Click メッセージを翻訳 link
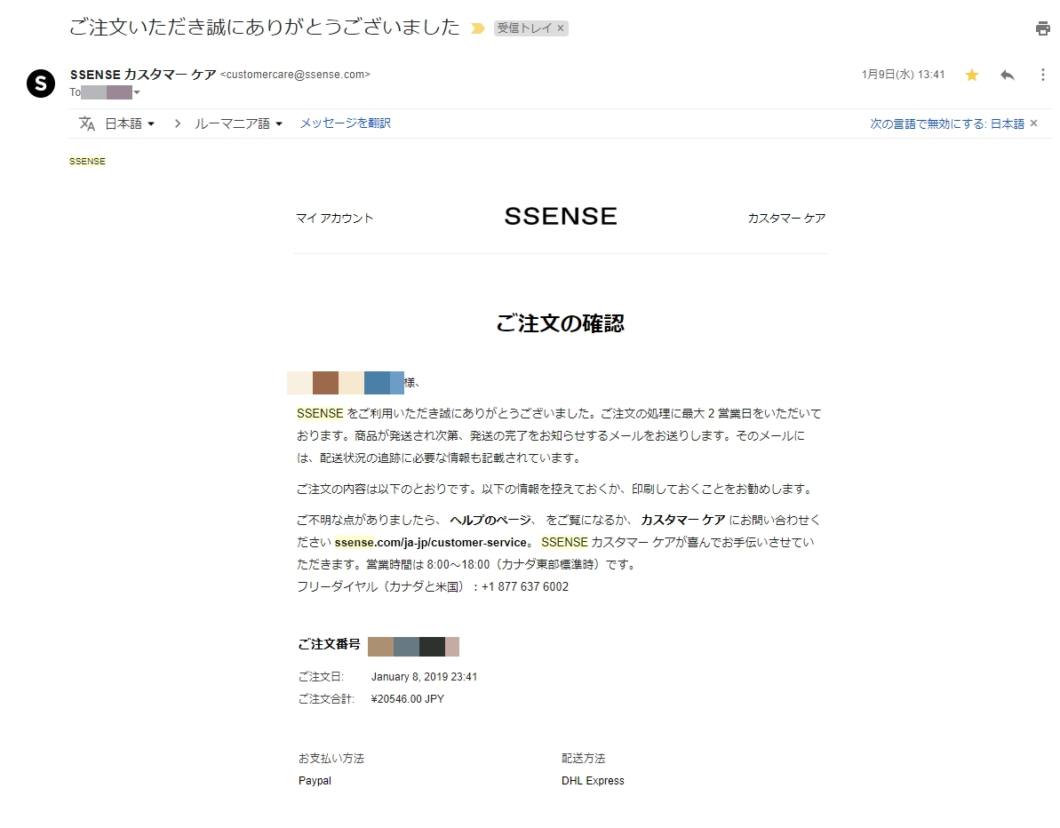The height and width of the screenshot is (828, 1060). pyautogui.click(x=345, y=123)
